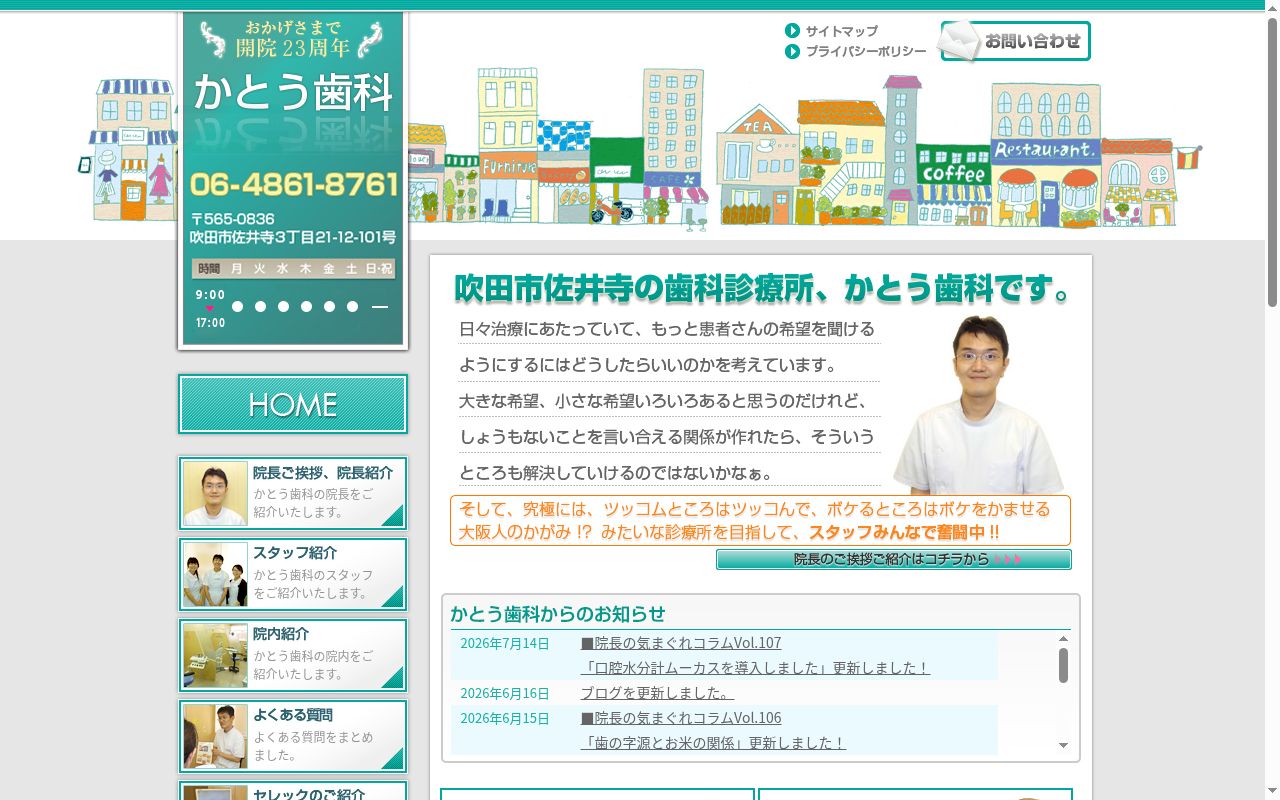Click the date 2026年6月16日
The width and height of the screenshot is (1280, 800).
pyautogui.click(x=505, y=693)
